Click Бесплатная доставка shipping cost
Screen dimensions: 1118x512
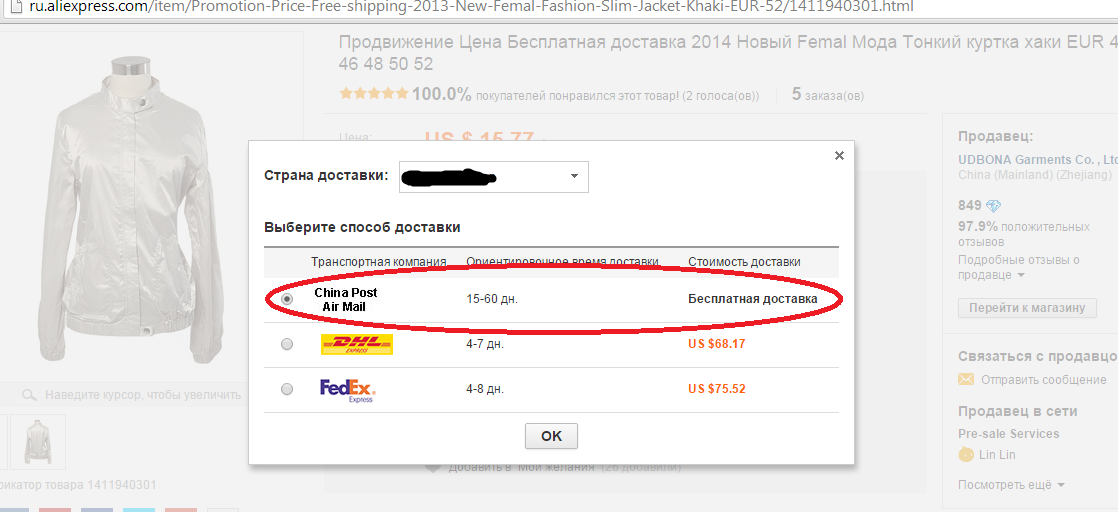pyautogui.click(x=752, y=299)
